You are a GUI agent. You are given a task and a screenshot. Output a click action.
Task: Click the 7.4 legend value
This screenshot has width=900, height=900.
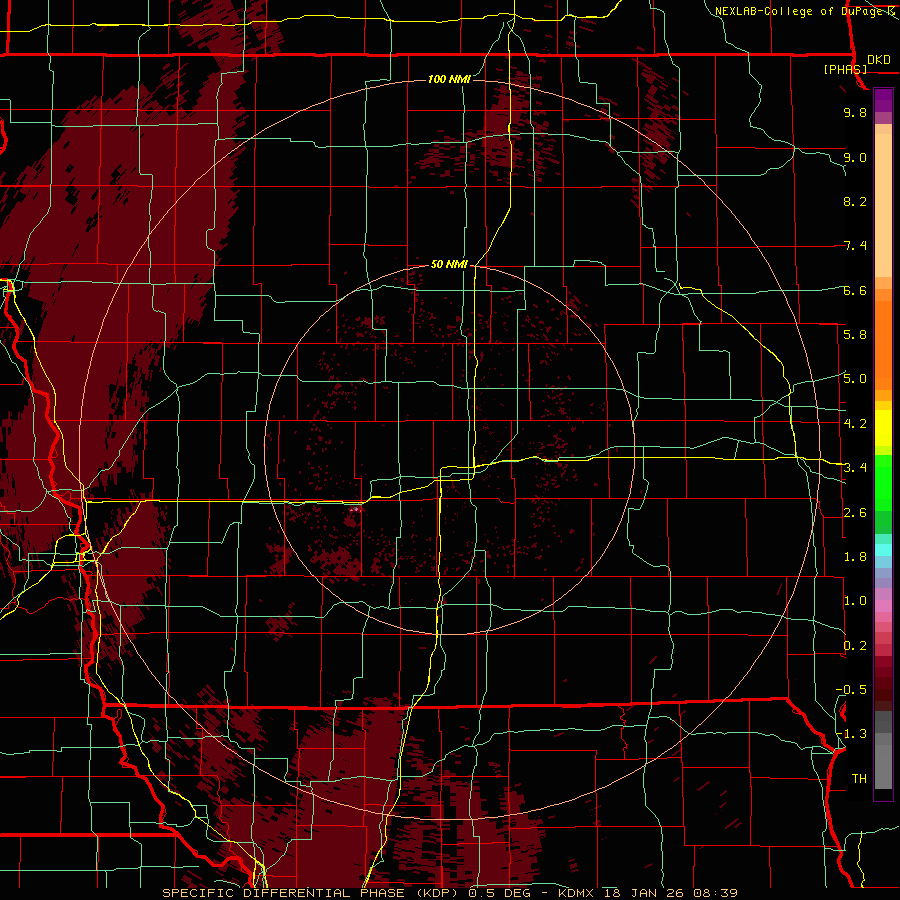[855, 246]
